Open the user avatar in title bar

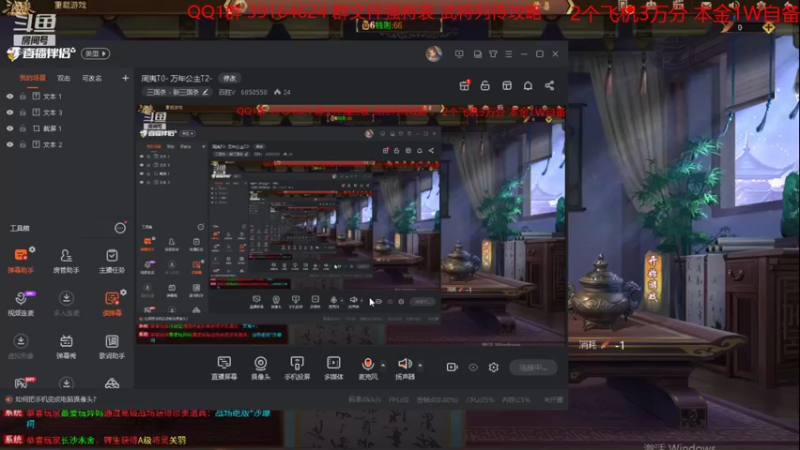[434, 54]
